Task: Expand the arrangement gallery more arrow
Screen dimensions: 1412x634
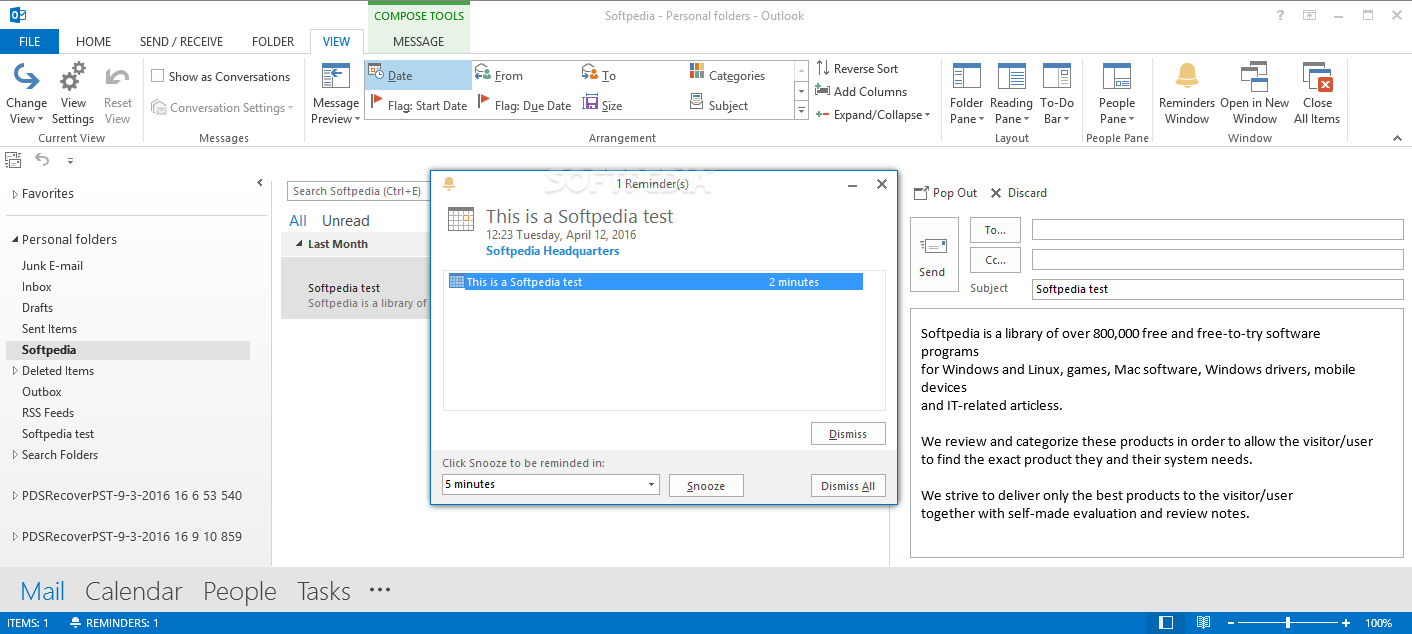Action: [801, 110]
